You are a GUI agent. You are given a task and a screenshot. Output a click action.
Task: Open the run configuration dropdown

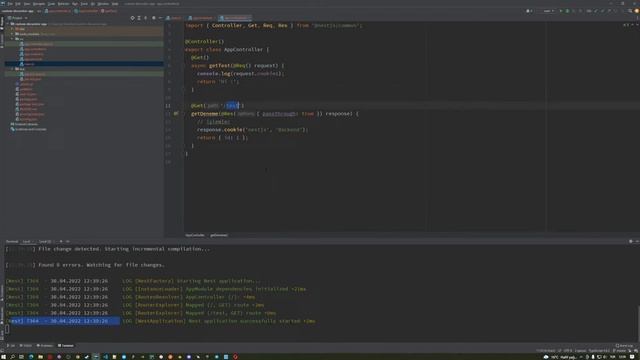[x=548, y=11]
